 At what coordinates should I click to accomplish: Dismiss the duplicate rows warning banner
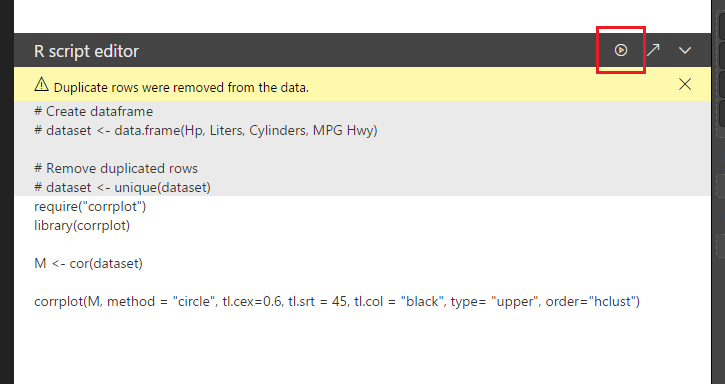(685, 84)
